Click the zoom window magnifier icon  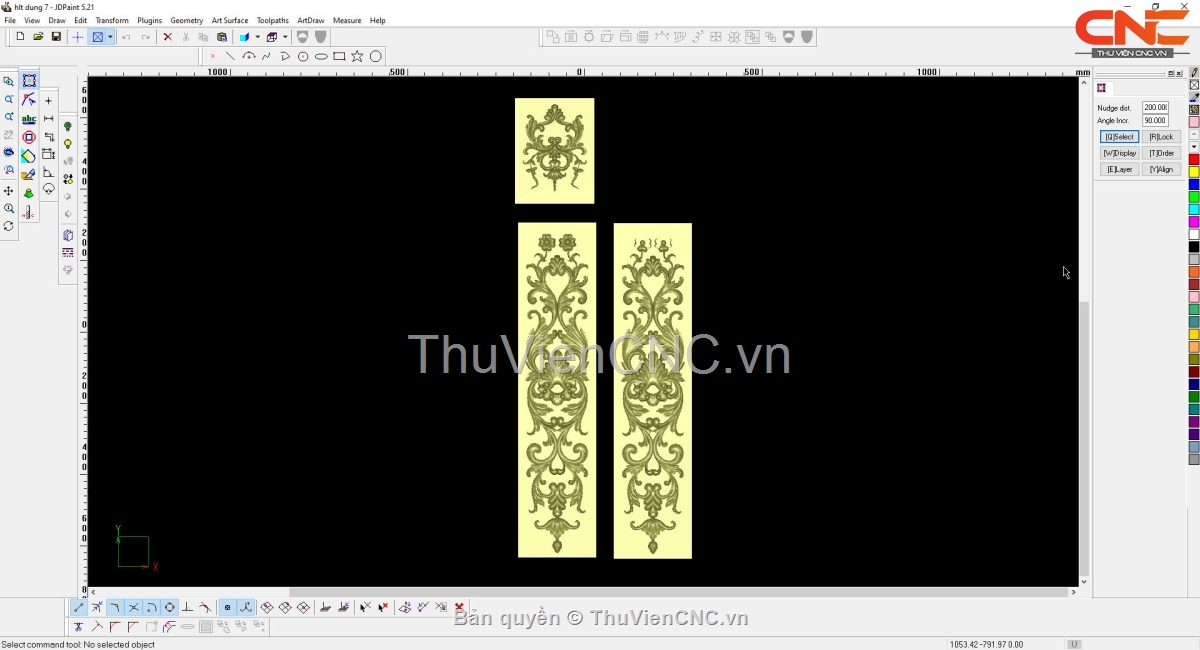9,82
